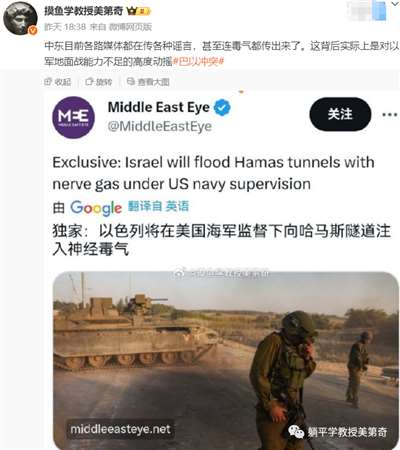Open the top-right post dropdown chevron
This screenshot has height=450, width=400.
393,4
